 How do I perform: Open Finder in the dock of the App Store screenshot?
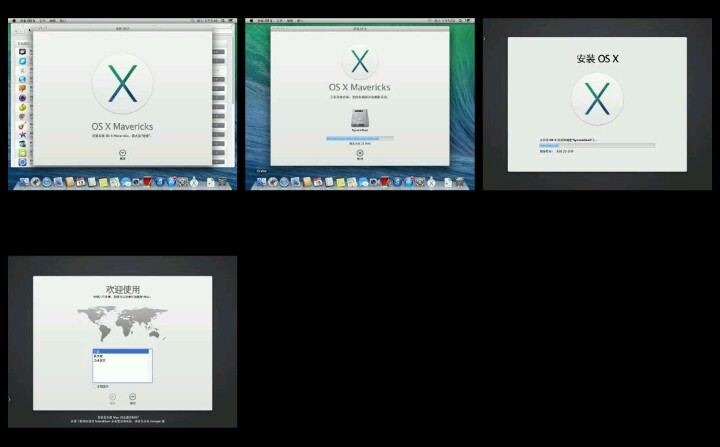click(x=24, y=182)
